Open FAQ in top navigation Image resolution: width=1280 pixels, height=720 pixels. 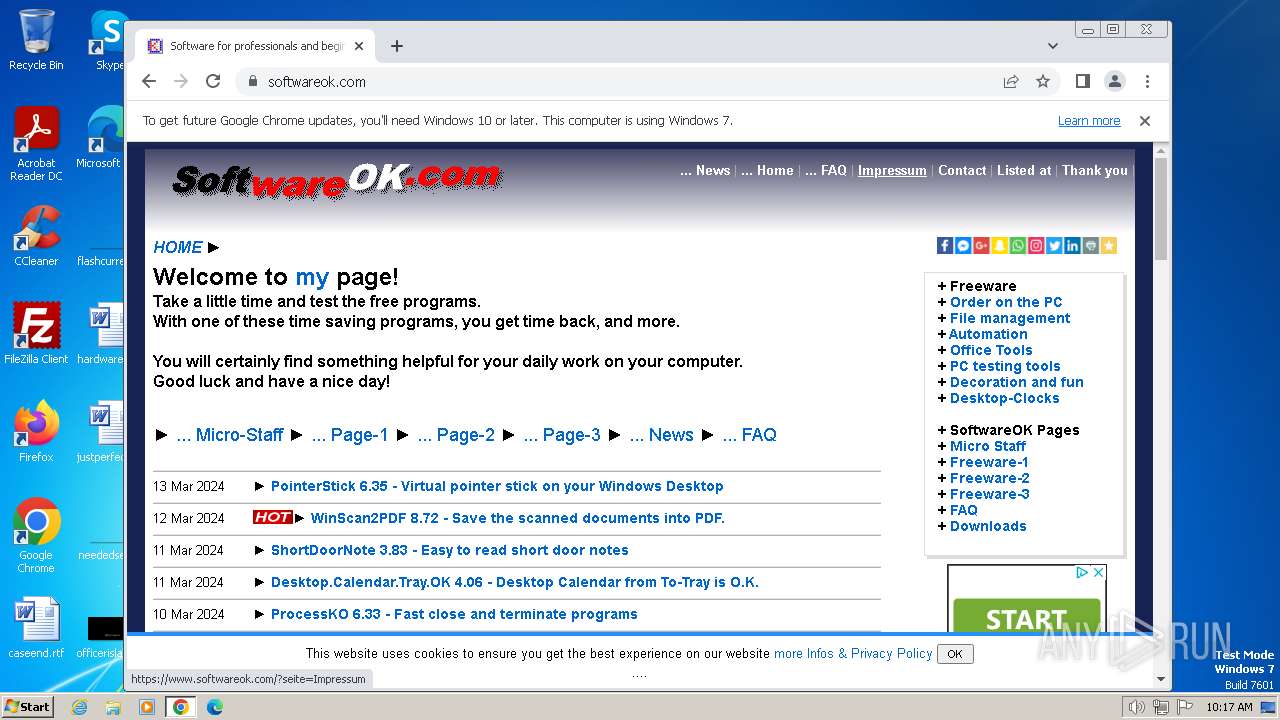click(826, 170)
